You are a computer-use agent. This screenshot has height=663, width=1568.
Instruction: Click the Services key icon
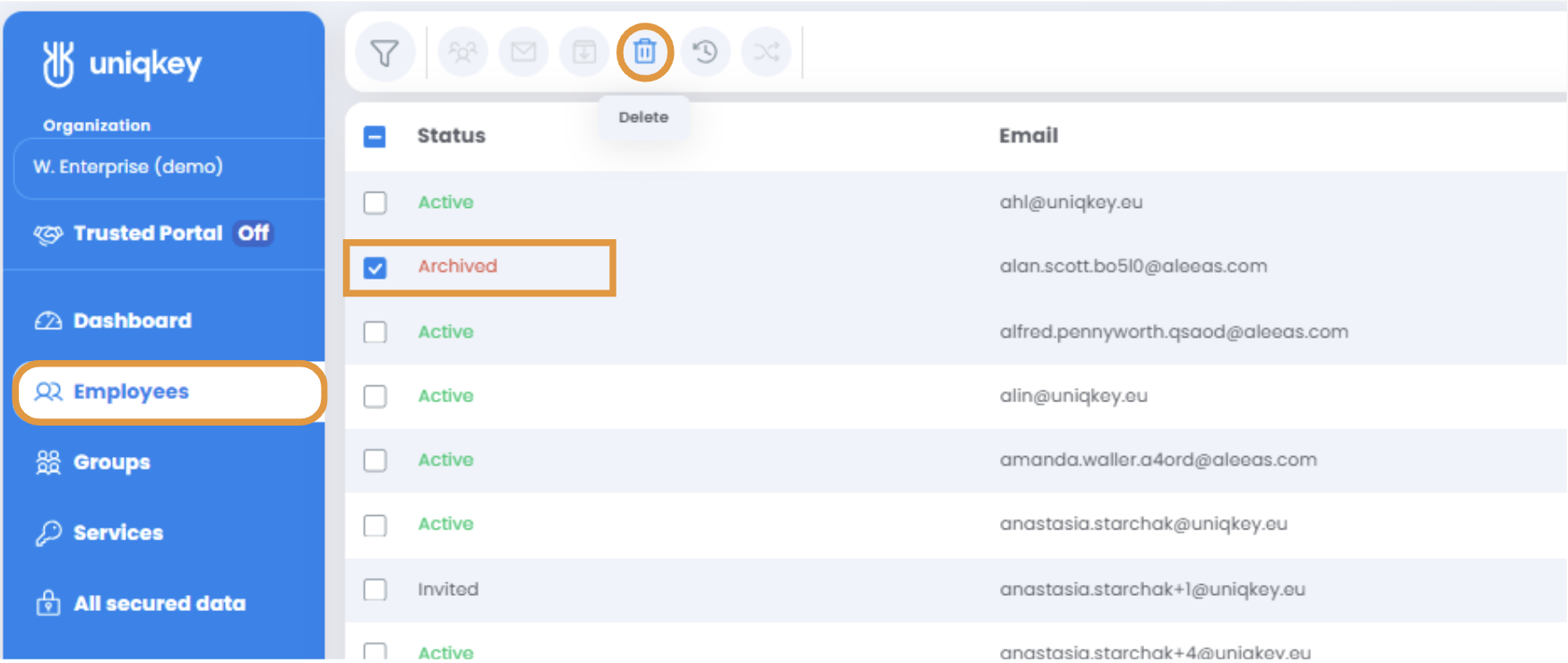pos(48,533)
